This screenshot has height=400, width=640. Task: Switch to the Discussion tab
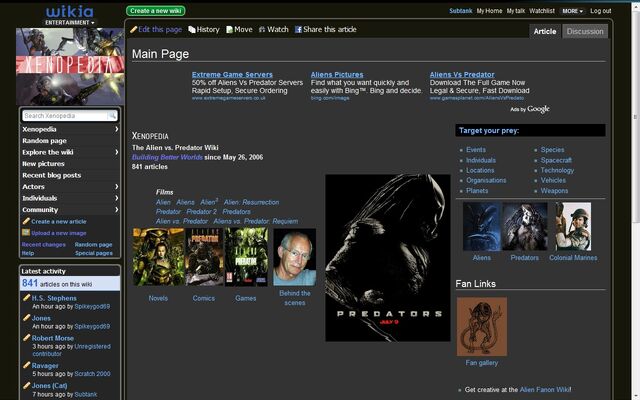(585, 31)
